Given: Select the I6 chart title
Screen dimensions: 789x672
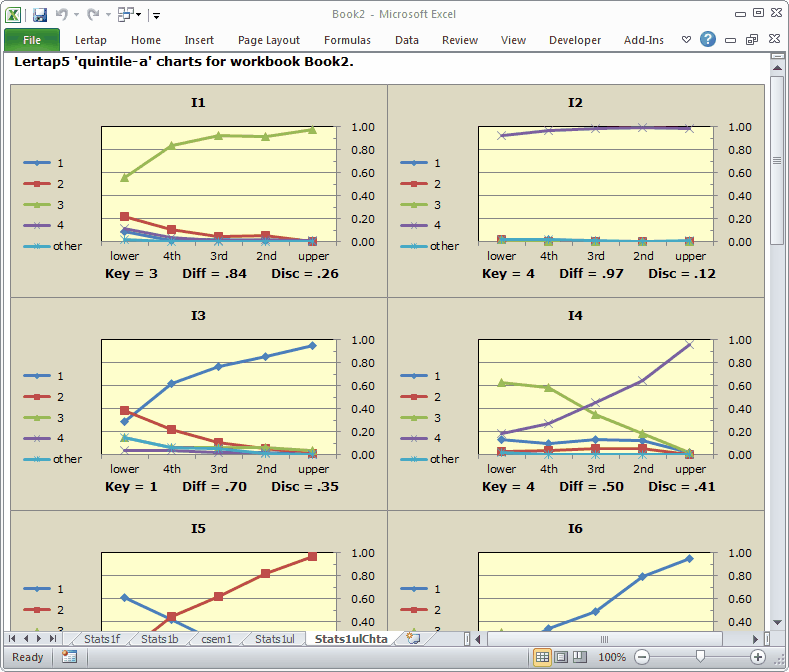Looking at the screenshot, I should (575, 529).
